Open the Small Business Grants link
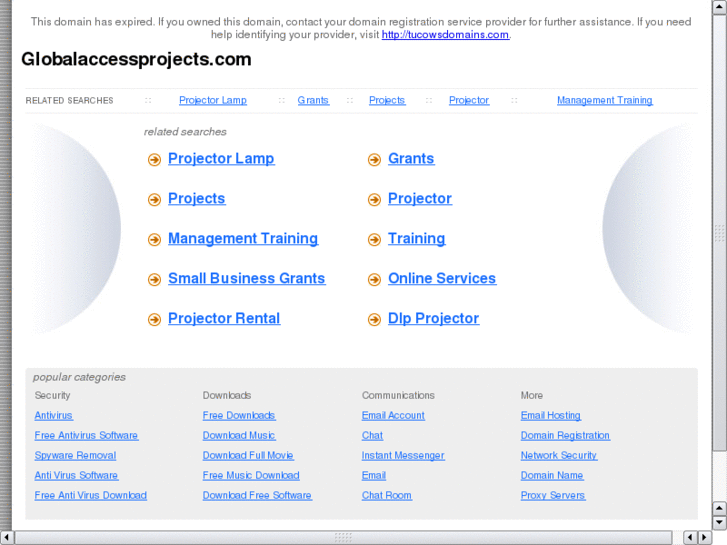 [246, 279]
